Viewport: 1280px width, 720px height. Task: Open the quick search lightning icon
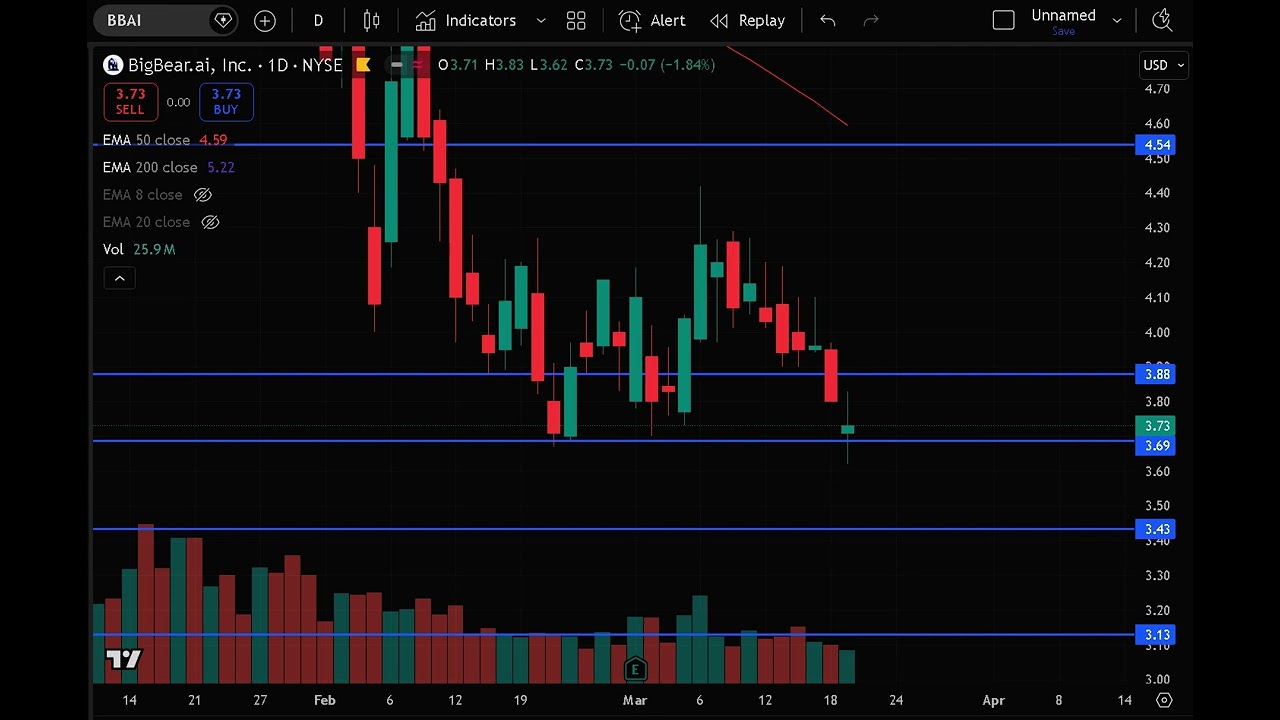click(x=1162, y=20)
